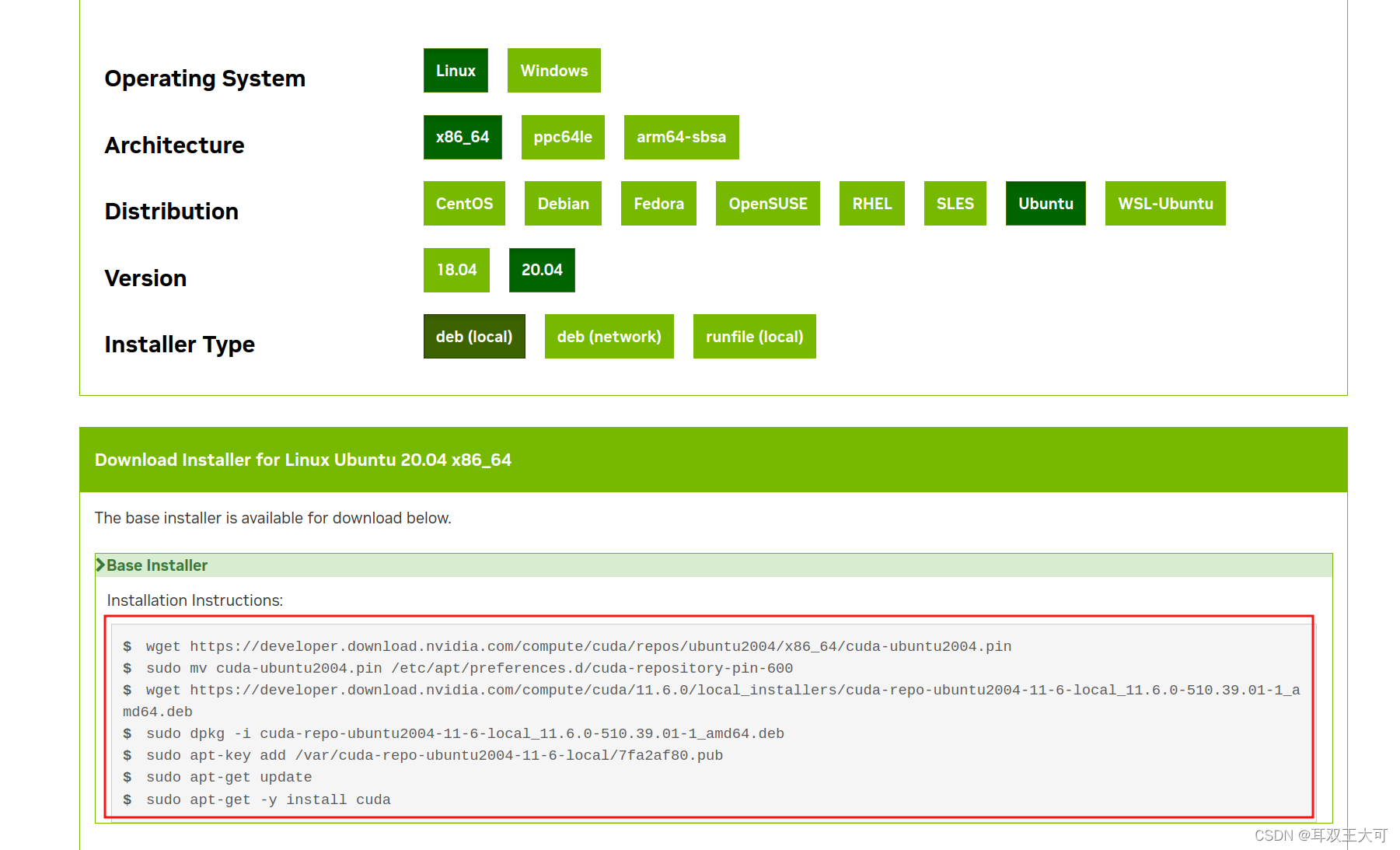Click the 'Architecture' label

pyautogui.click(x=174, y=145)
